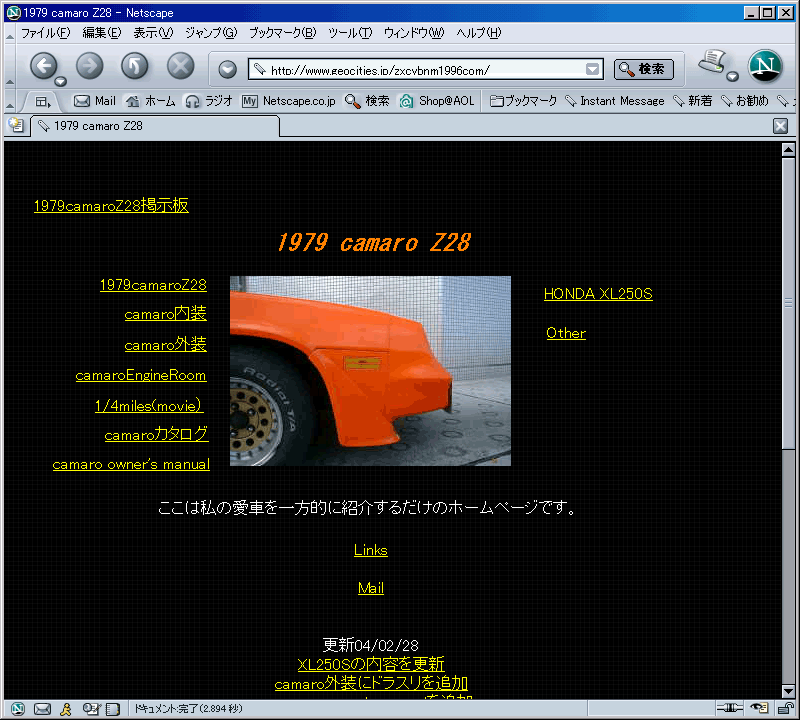Open the Links page link
The width and height of the screenshot is (800, 720).
[371, 550]
